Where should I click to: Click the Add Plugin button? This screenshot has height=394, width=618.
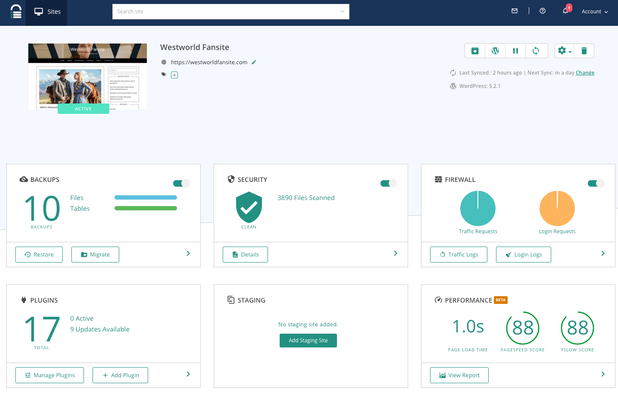point(120,375)
